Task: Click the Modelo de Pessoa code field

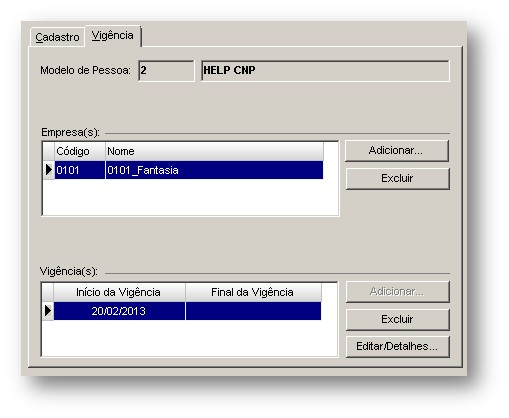Action: point(166,71)
